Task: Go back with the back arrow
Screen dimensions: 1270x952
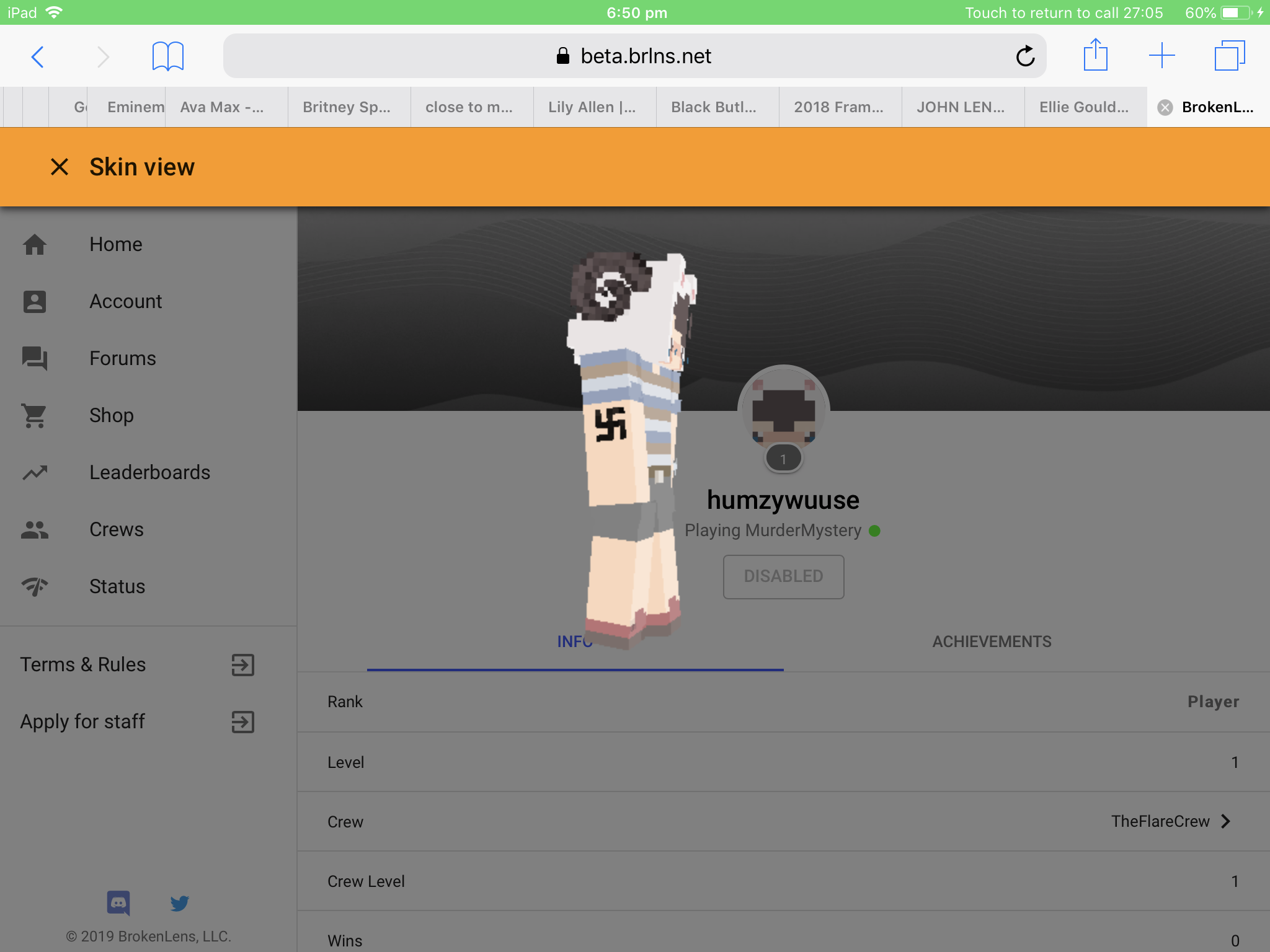Action: point(38,57)
